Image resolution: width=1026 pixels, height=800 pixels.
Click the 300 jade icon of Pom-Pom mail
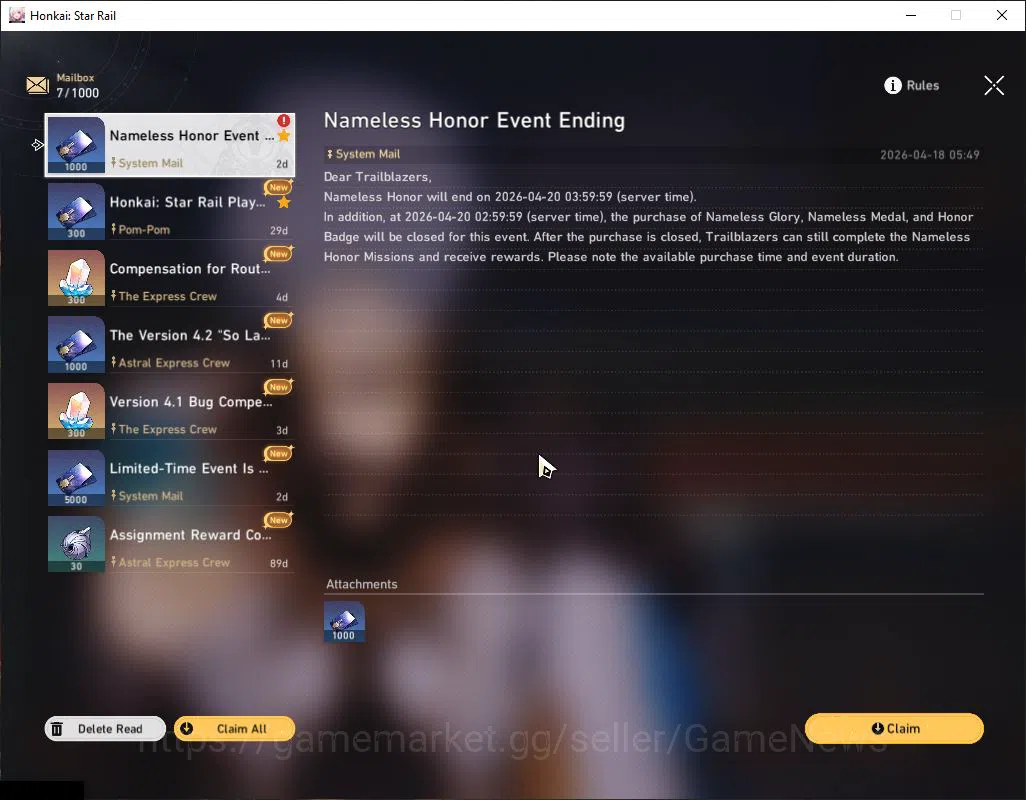click(x=76, y=211)
